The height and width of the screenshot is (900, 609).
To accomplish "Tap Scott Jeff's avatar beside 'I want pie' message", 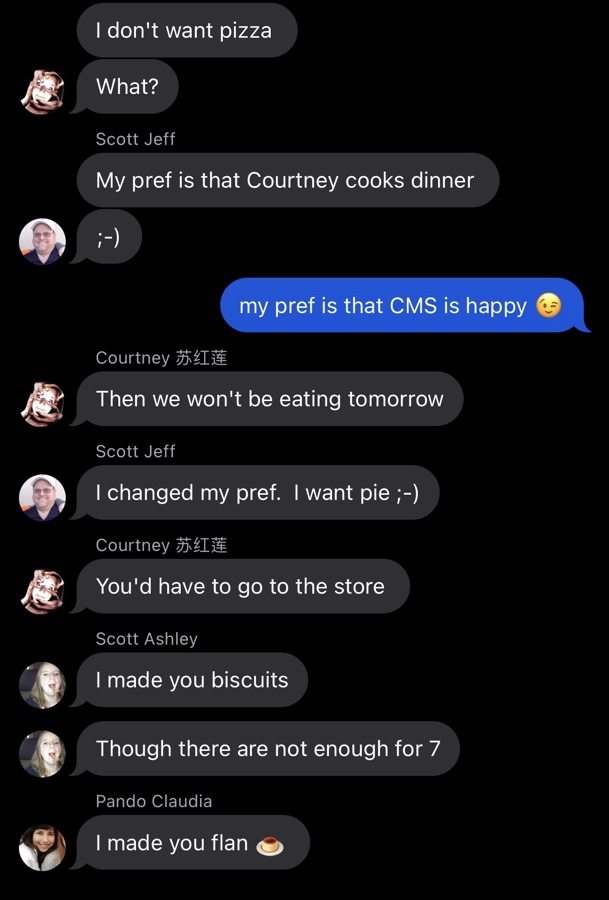I will point(42,498).
